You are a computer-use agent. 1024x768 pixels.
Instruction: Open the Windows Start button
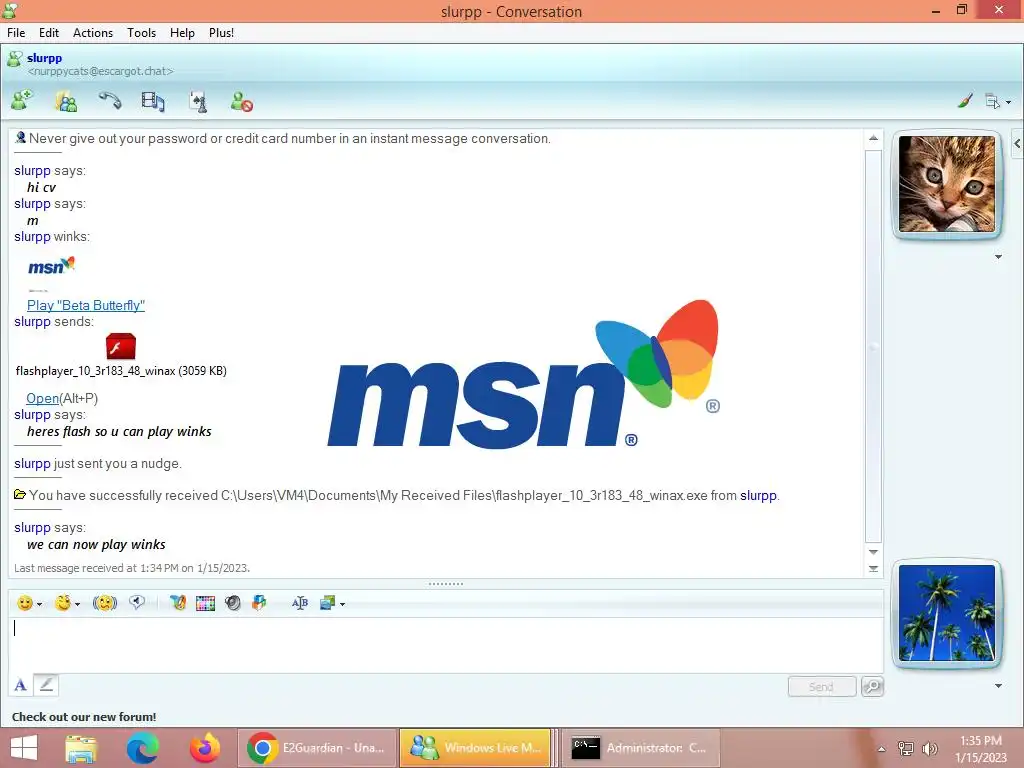(24, 748)
